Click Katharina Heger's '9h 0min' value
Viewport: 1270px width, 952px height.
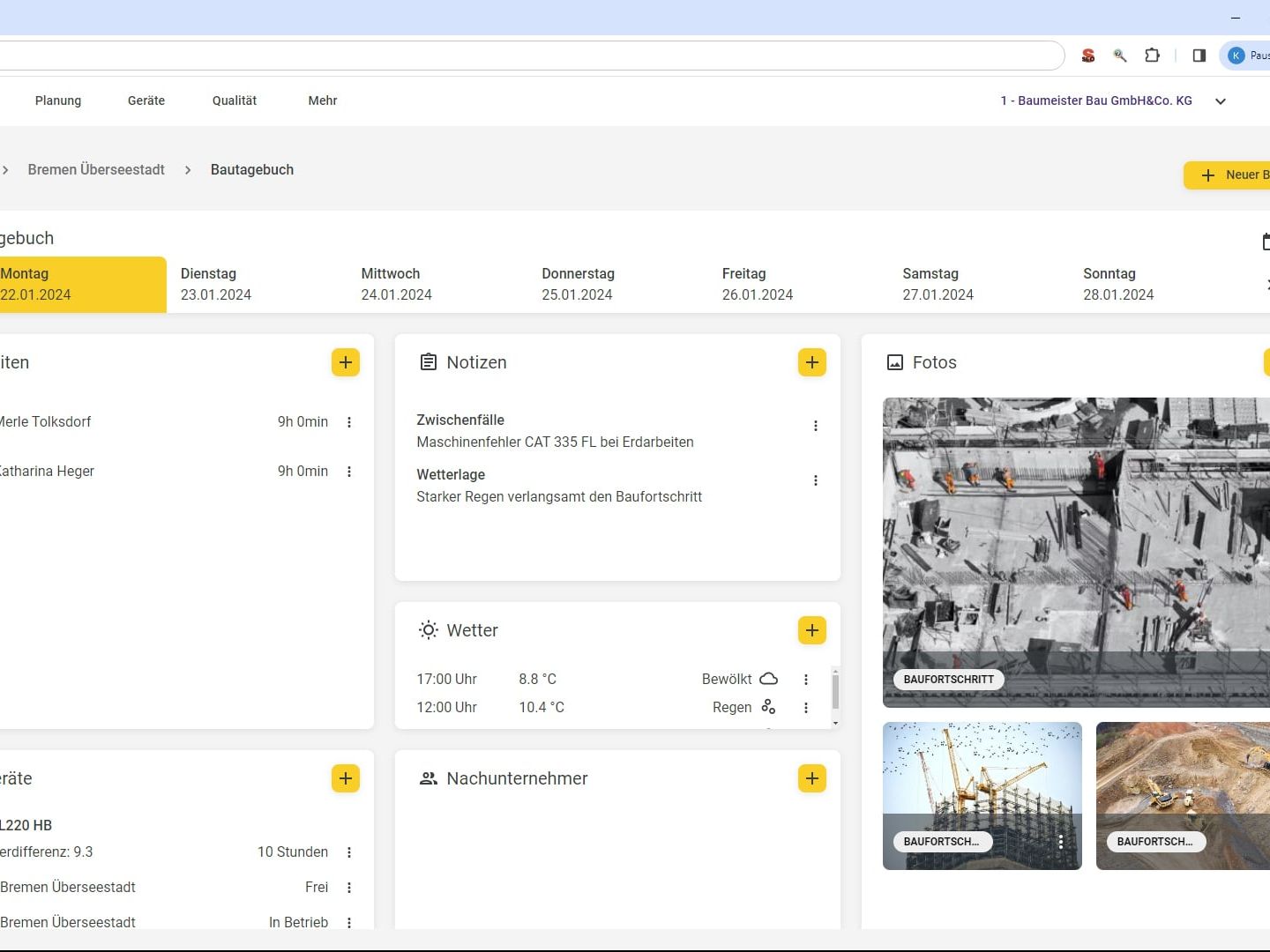point(303,472)
